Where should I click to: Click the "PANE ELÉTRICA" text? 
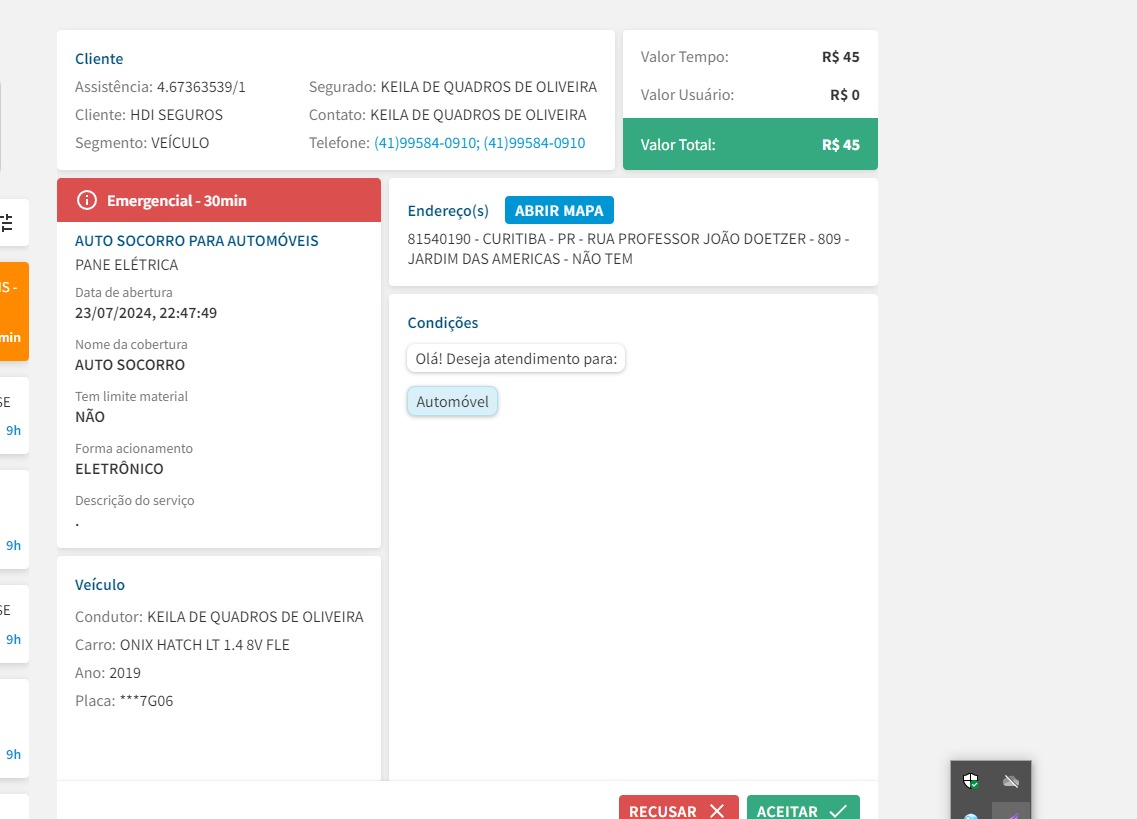point(127,265)
